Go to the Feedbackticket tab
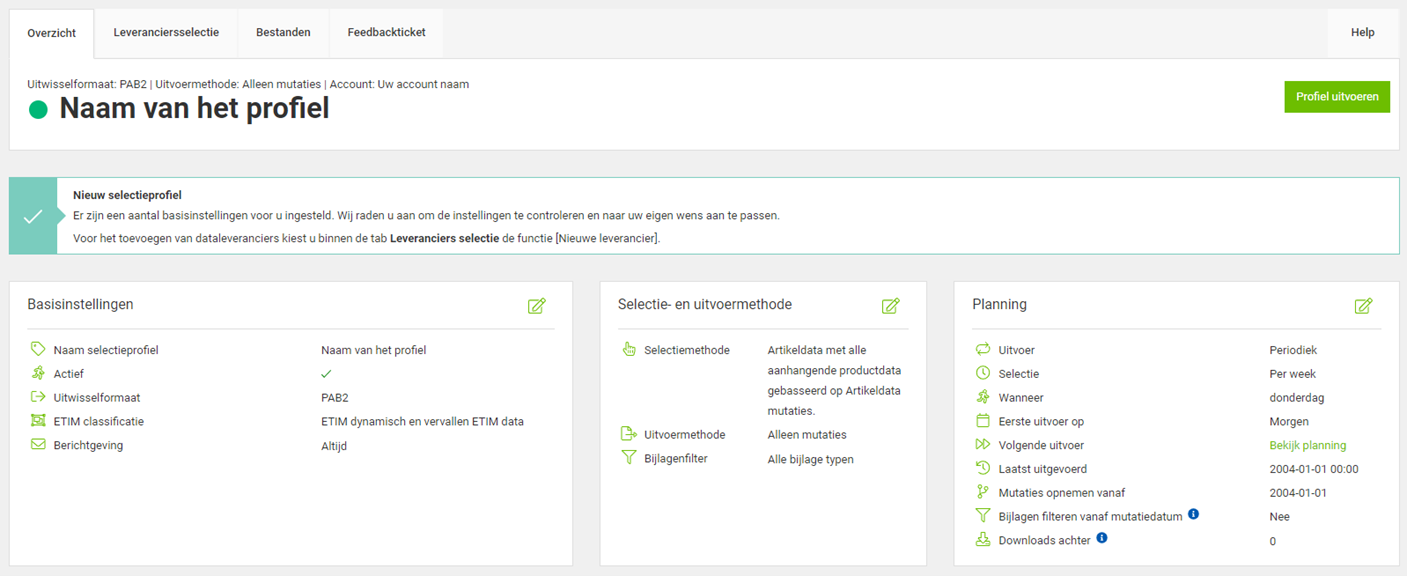 (386, 33)
